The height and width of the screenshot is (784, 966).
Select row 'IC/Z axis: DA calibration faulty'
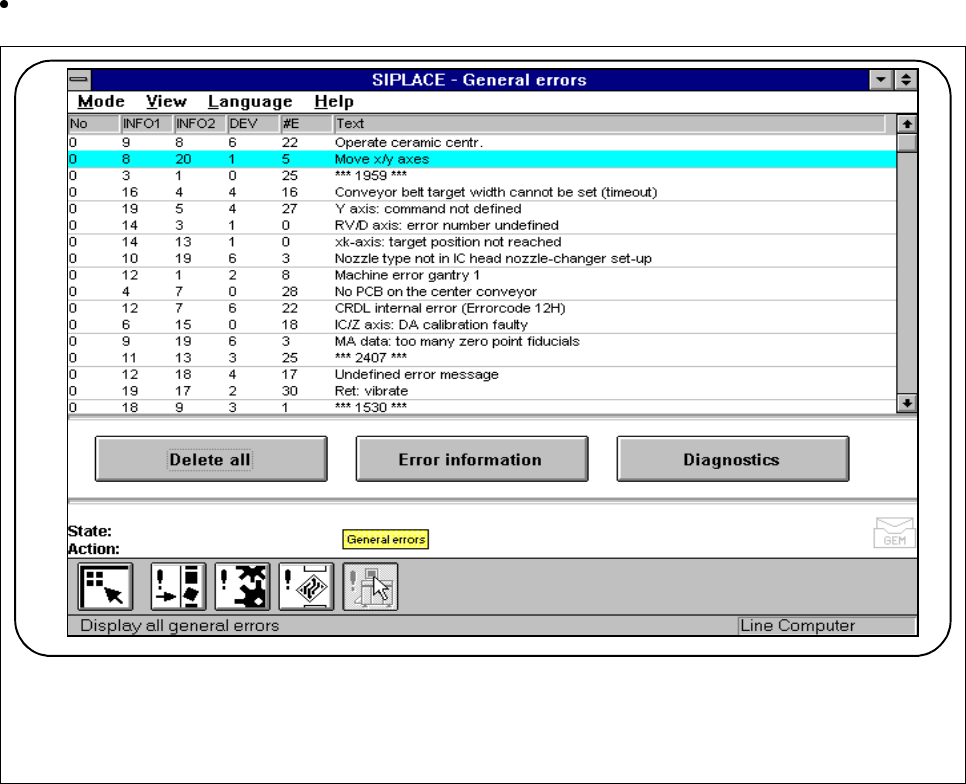[x=482, y=325]
